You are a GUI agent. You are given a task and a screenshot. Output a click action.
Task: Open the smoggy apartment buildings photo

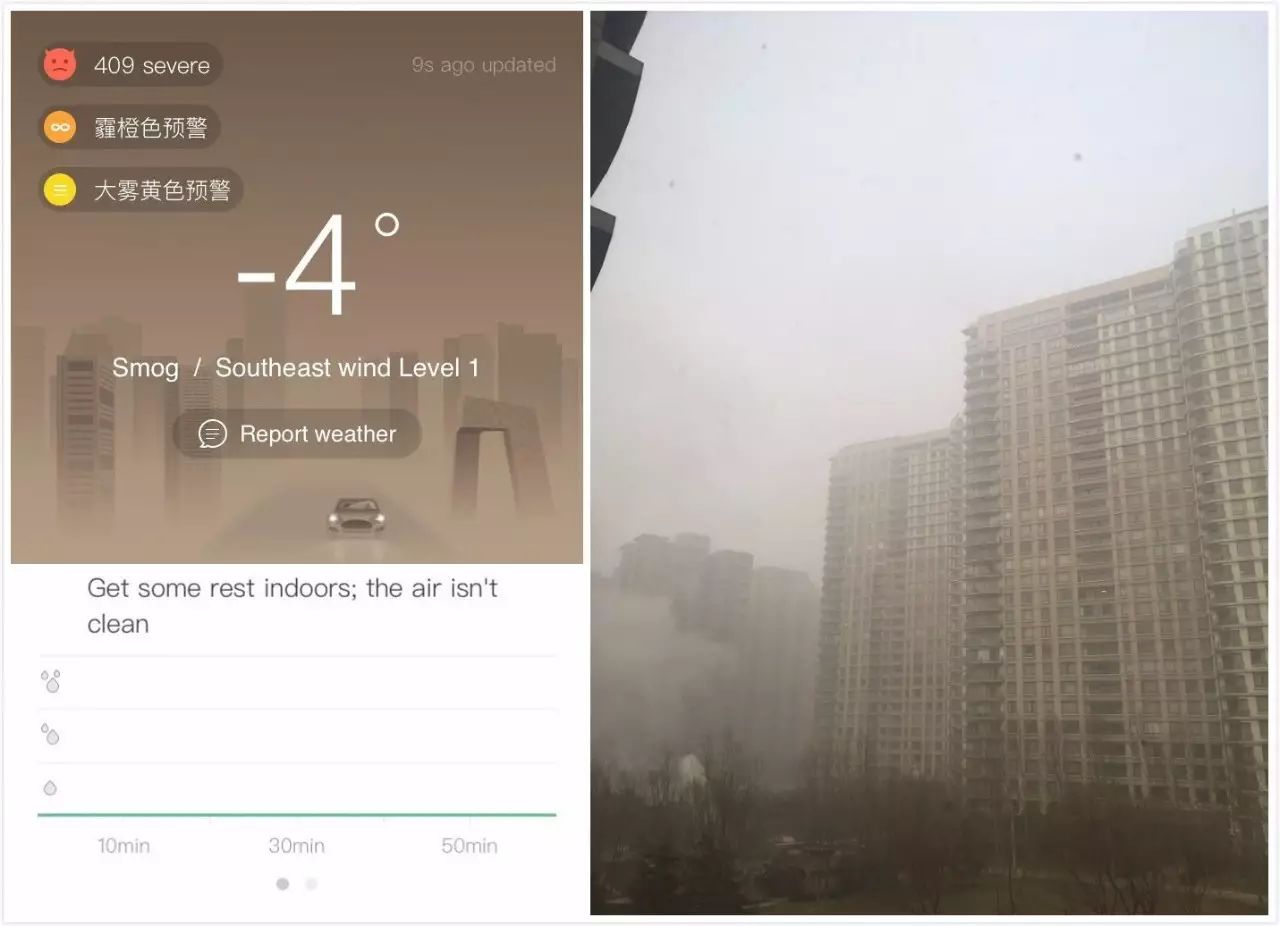tap(929, 462)
